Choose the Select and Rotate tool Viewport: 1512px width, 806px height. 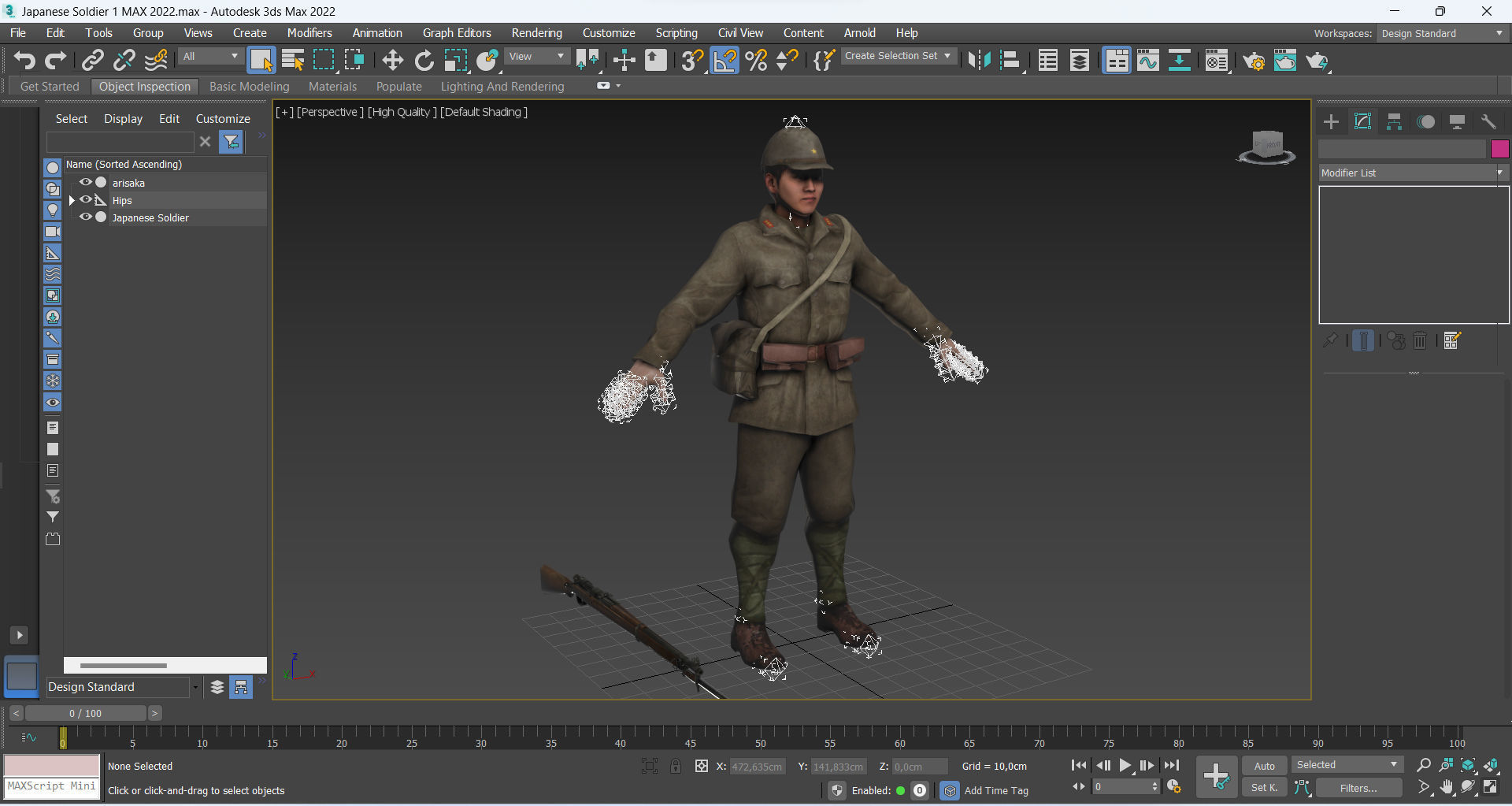tap(424, 60)
